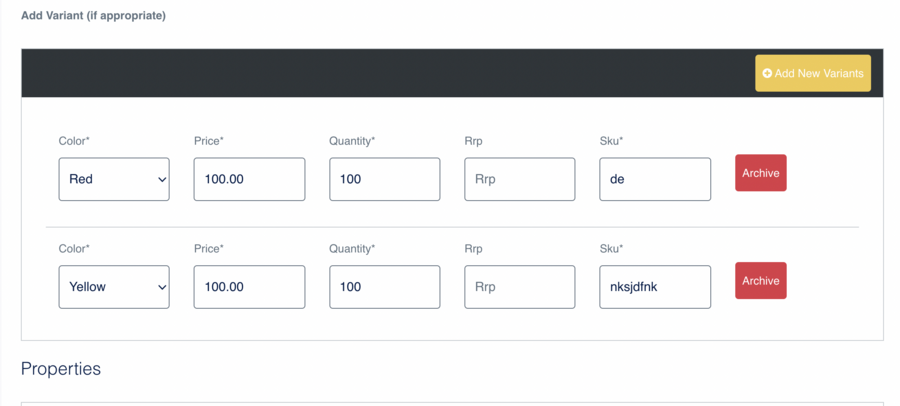This screenshot has height=406, width=900.
Task: Click the Price field of the Red variant
Action: pyautogui.click(x=250, y=179)
